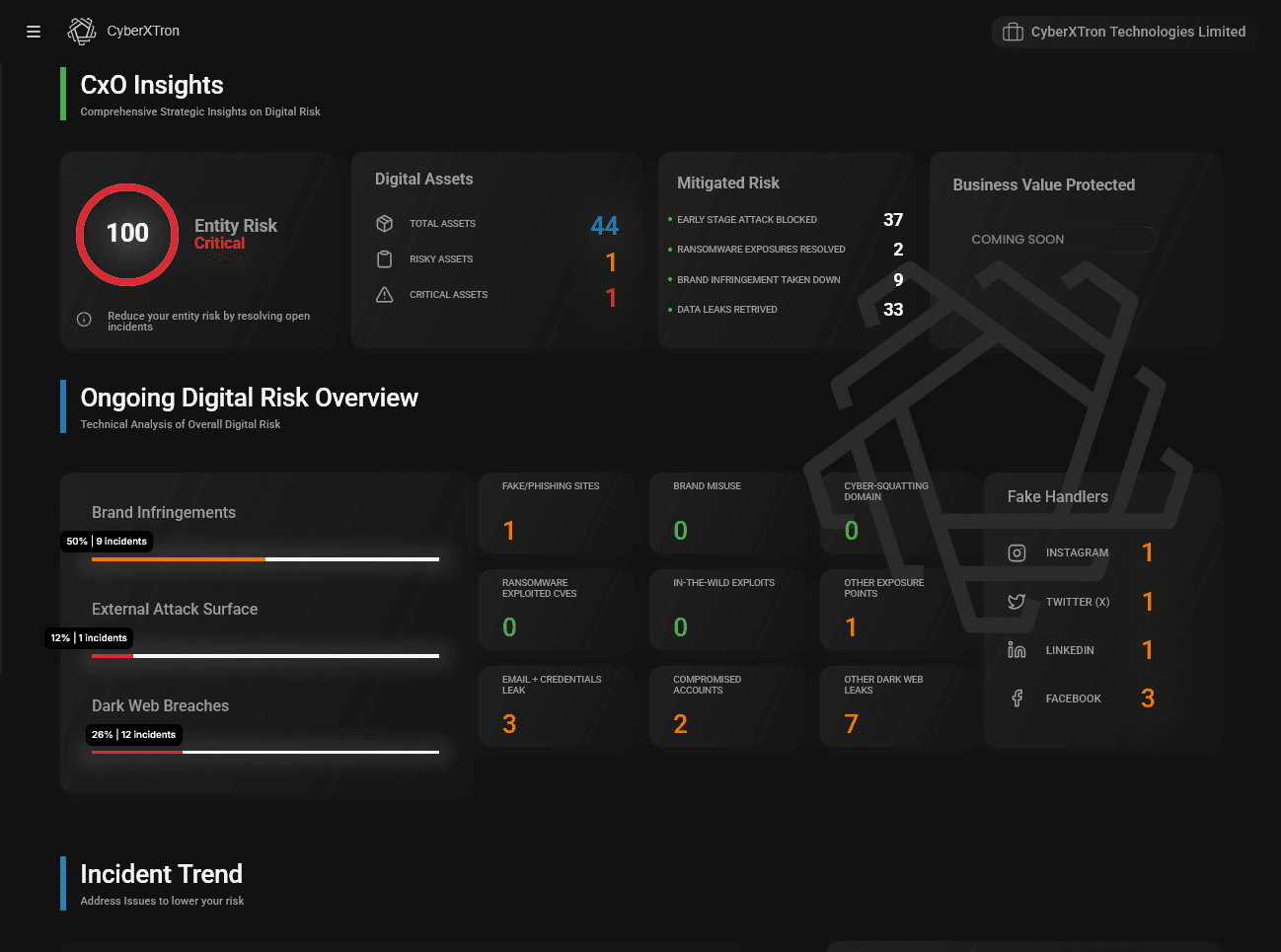
Task: Select the Instagram icon in Fake Handlers
Action: [x=1017, y=552]
